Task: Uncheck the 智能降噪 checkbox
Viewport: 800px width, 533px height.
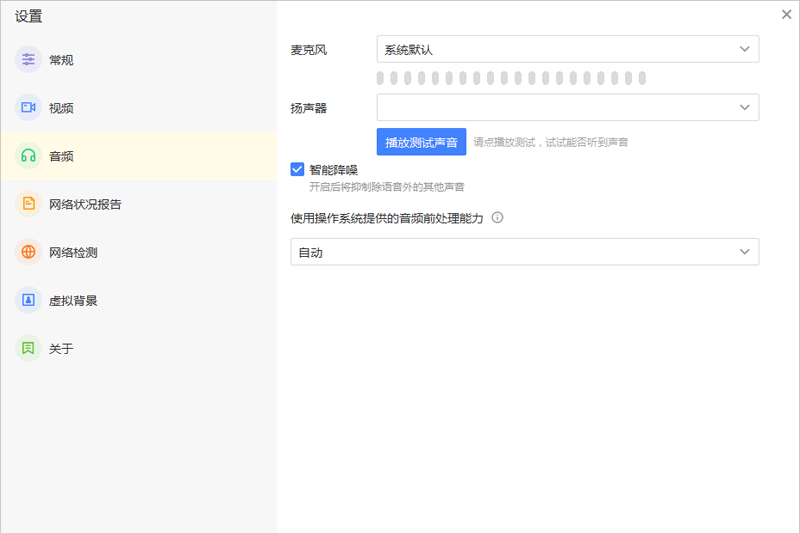Action: tap(297, 170)
